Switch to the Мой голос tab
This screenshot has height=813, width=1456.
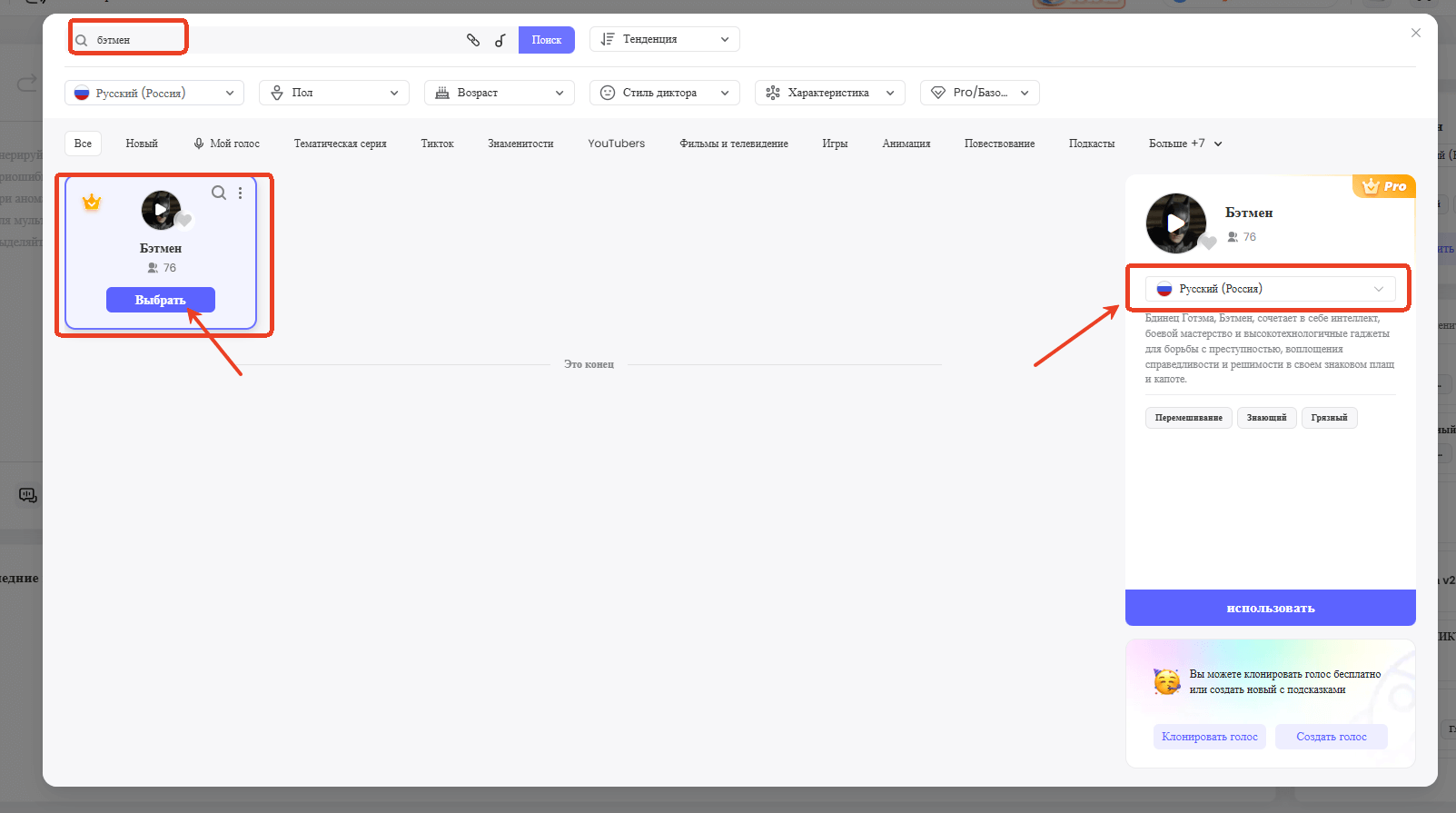click(x=226, y=144)
